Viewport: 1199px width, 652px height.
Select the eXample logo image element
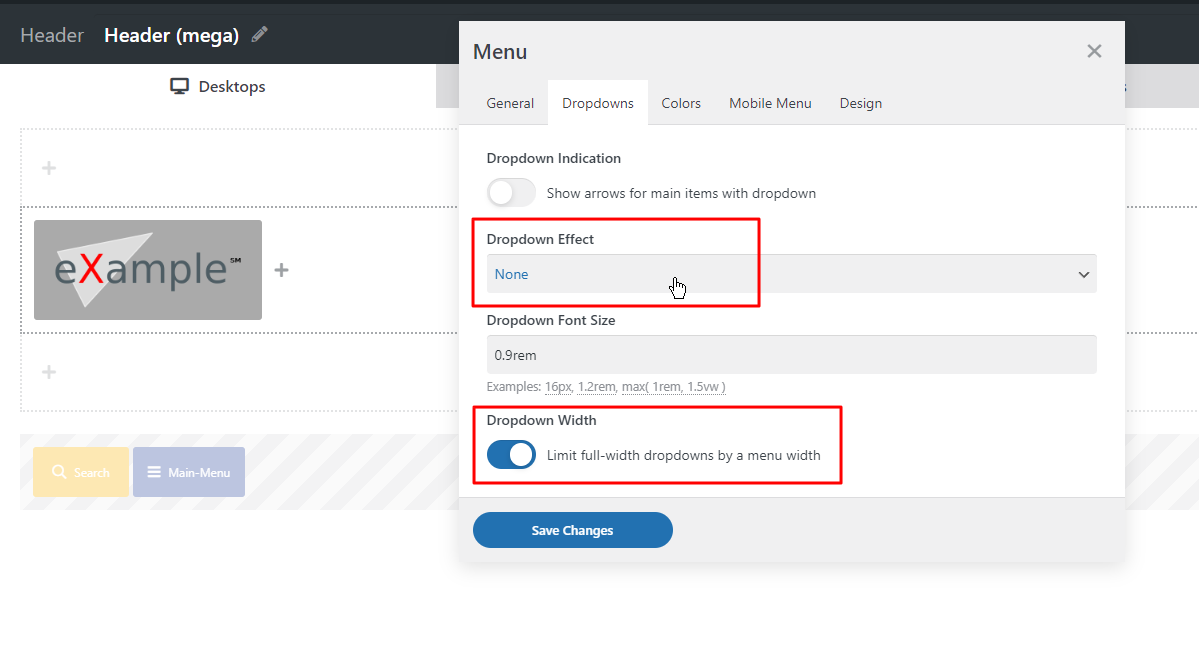coord(148,270)
